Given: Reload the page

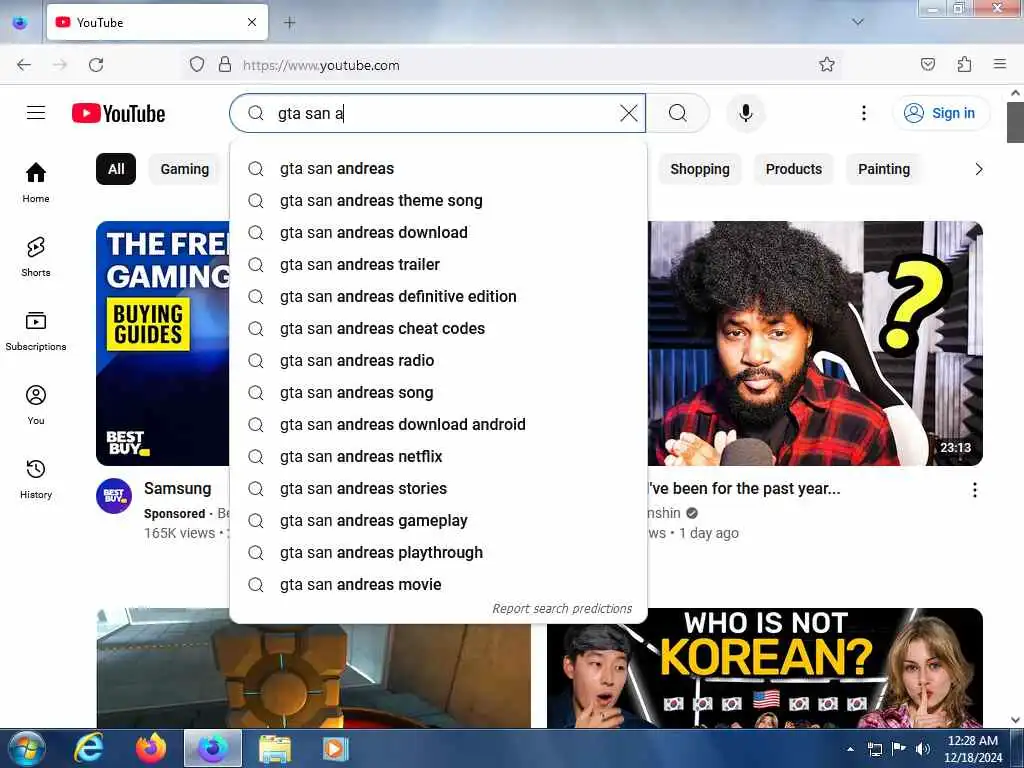Looking at the screenshot, I should pyautogui.click(x=96, y=65).
